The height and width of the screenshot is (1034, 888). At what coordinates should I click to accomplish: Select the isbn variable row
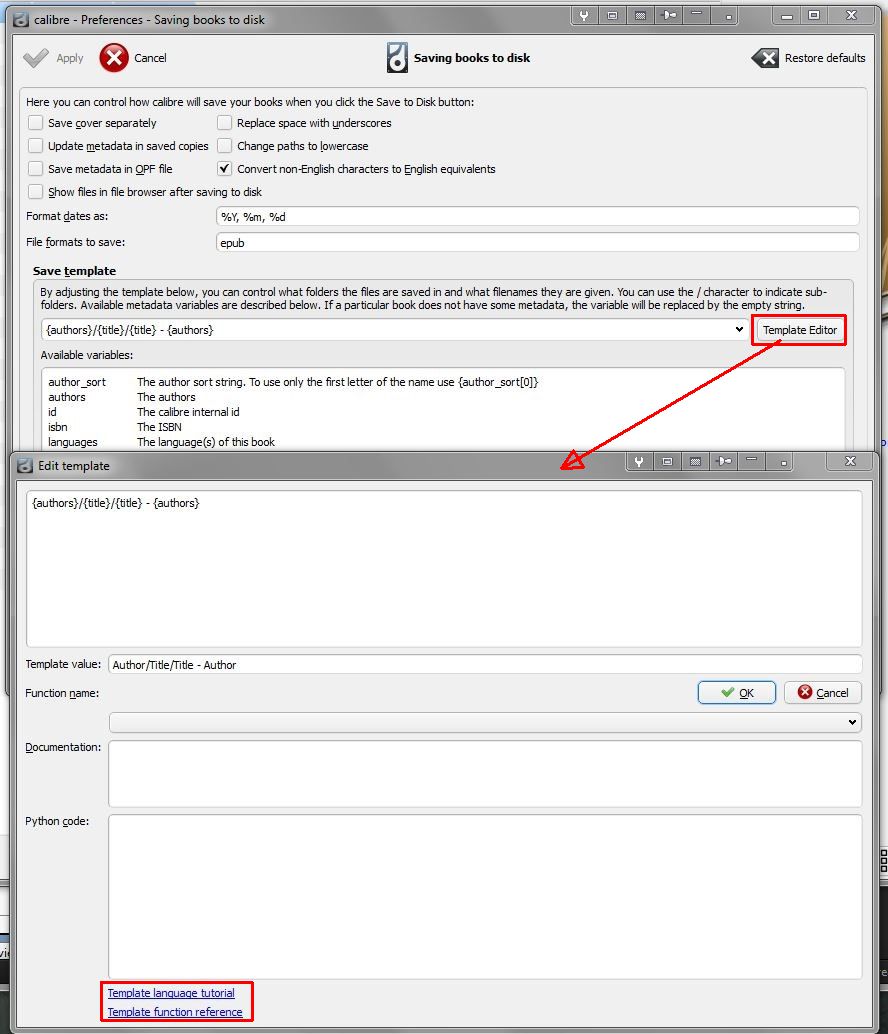[x=115, y=427]
